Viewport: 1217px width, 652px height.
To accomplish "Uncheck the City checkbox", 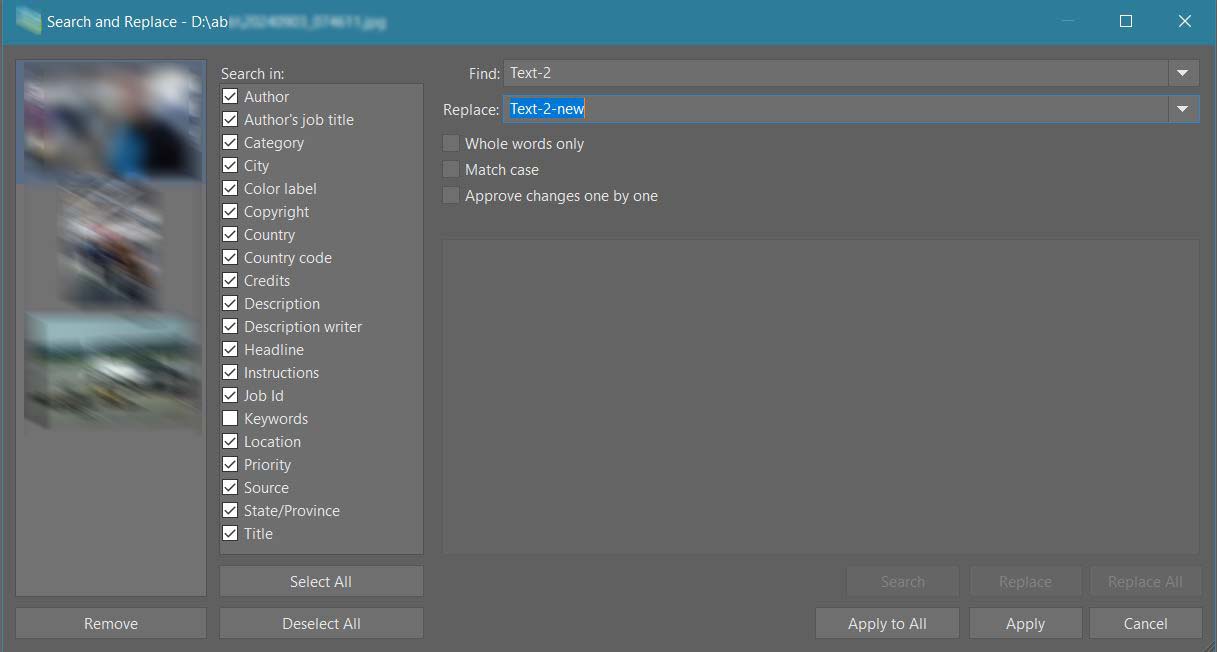I will point(230,166).
